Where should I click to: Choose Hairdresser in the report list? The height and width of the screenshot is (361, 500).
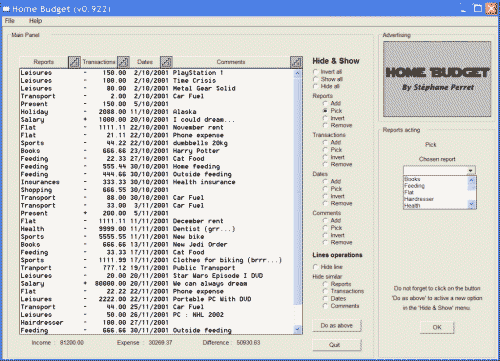click(436, 199)
